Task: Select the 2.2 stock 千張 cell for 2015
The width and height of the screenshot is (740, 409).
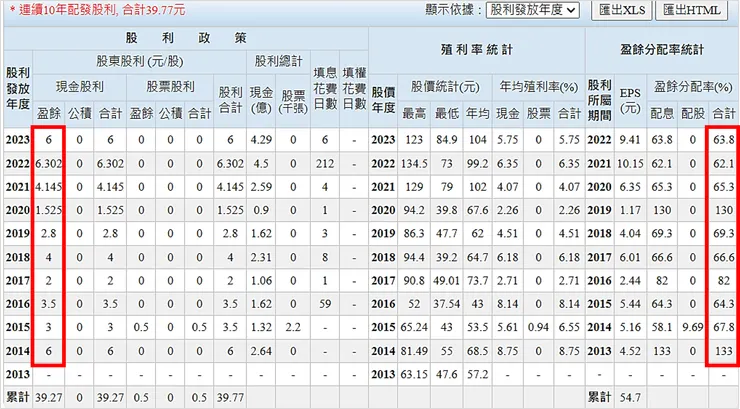Action: click(293, 327)
